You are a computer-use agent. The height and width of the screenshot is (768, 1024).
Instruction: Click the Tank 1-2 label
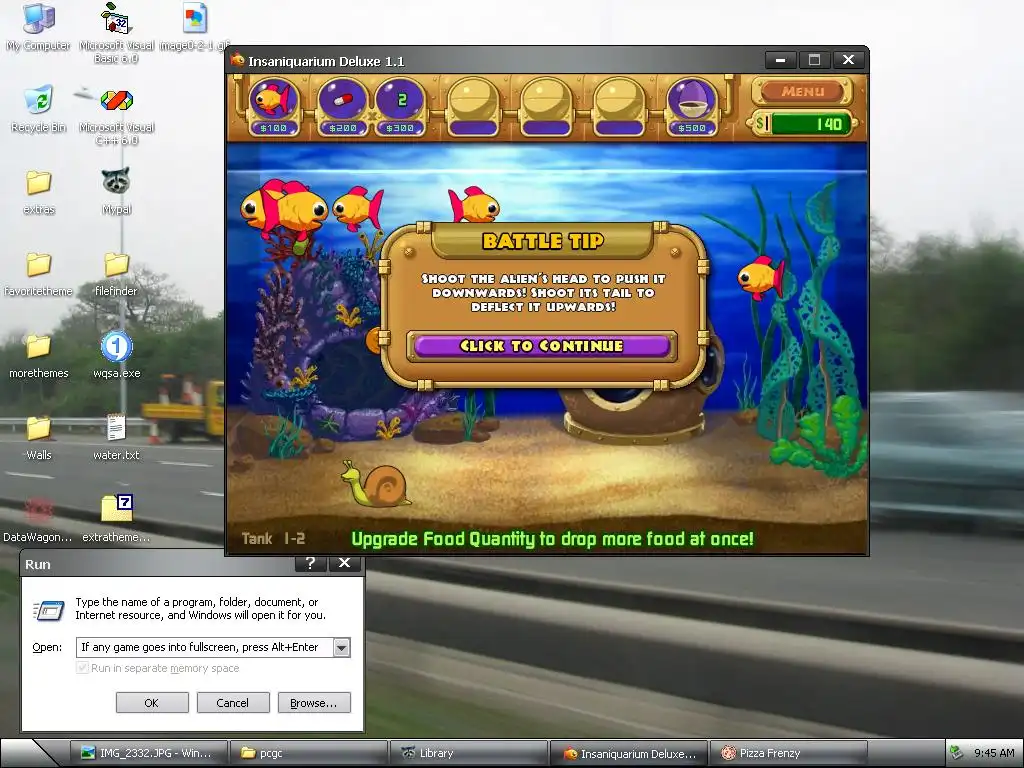click(x=274, y=539)
